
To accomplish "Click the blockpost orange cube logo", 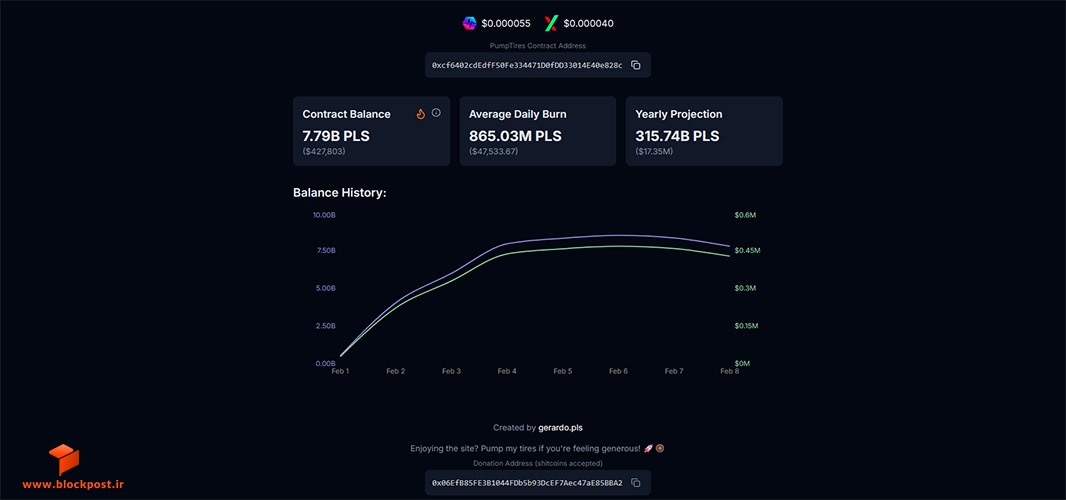I will [64, 459].
